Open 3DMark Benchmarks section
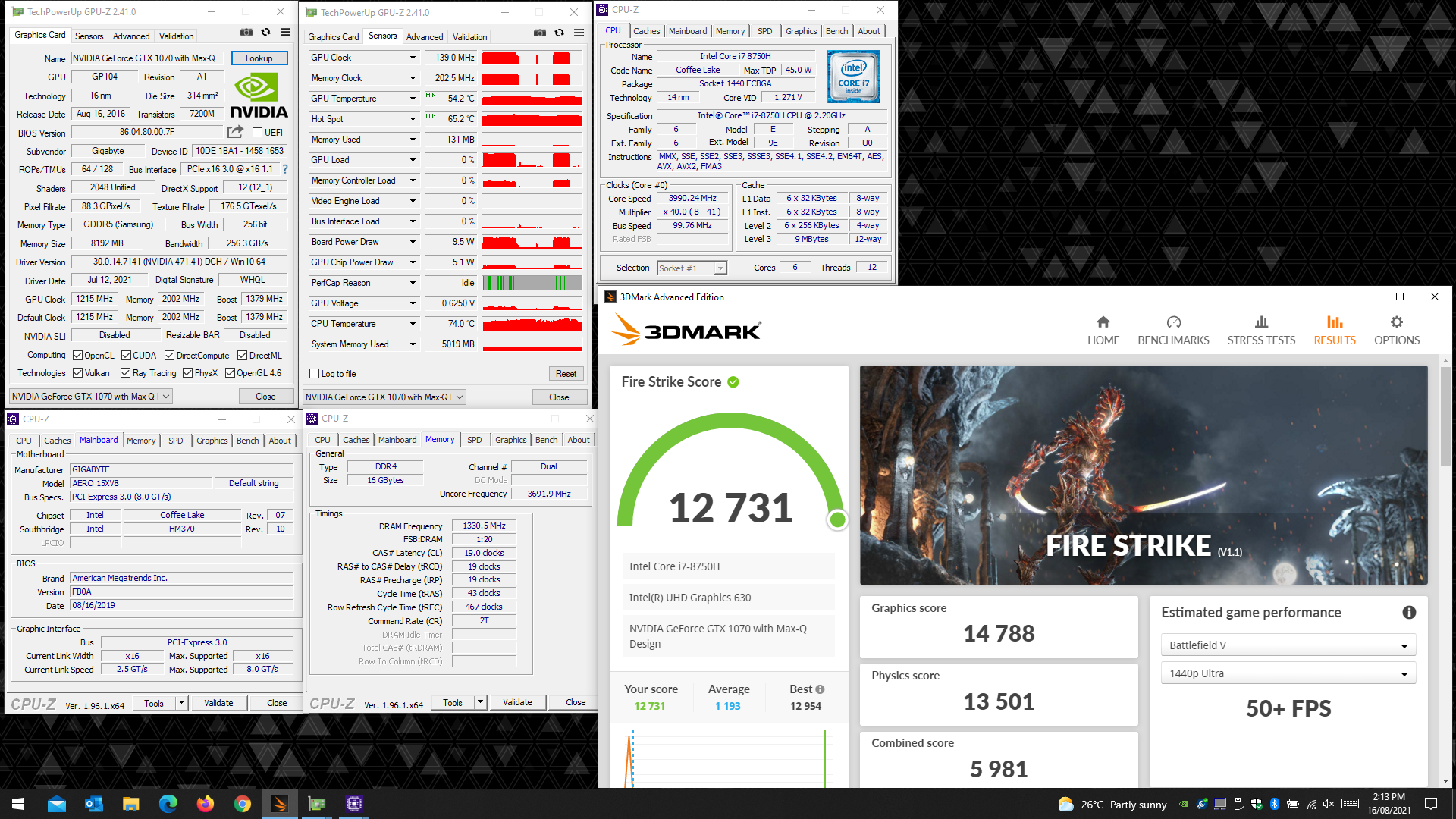 click(x=1173, y=331)
